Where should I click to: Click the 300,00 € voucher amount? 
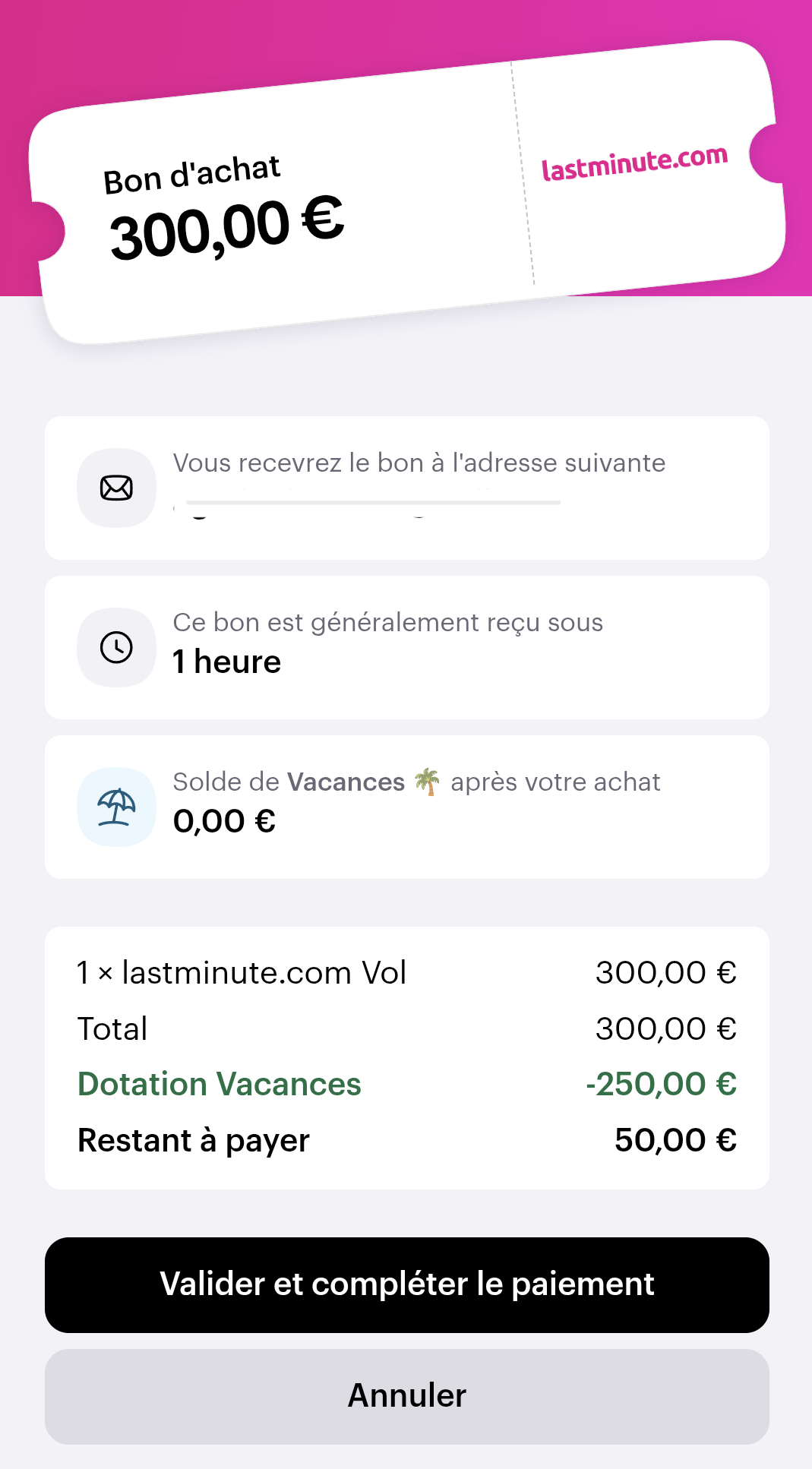(x=226, y=228)
